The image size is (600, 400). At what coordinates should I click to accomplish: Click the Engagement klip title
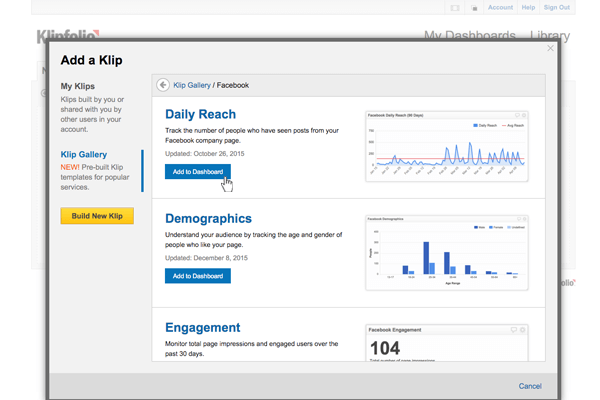(x=202, y=327)
